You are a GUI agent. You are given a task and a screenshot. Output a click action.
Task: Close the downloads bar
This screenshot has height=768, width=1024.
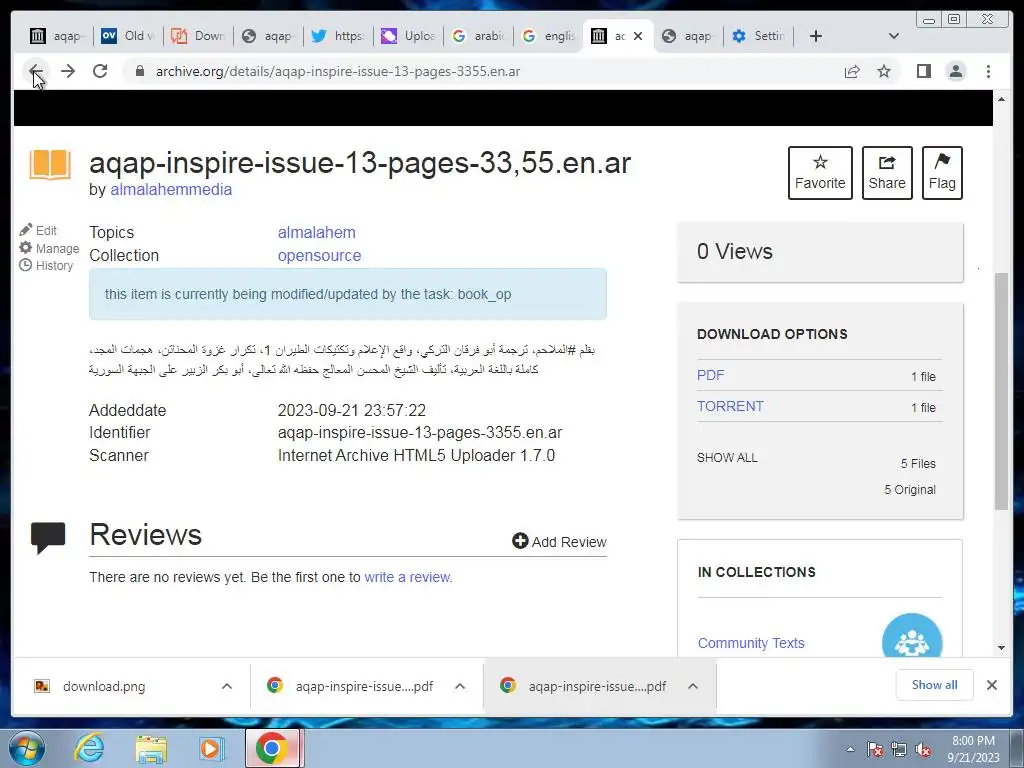[991, 685]
